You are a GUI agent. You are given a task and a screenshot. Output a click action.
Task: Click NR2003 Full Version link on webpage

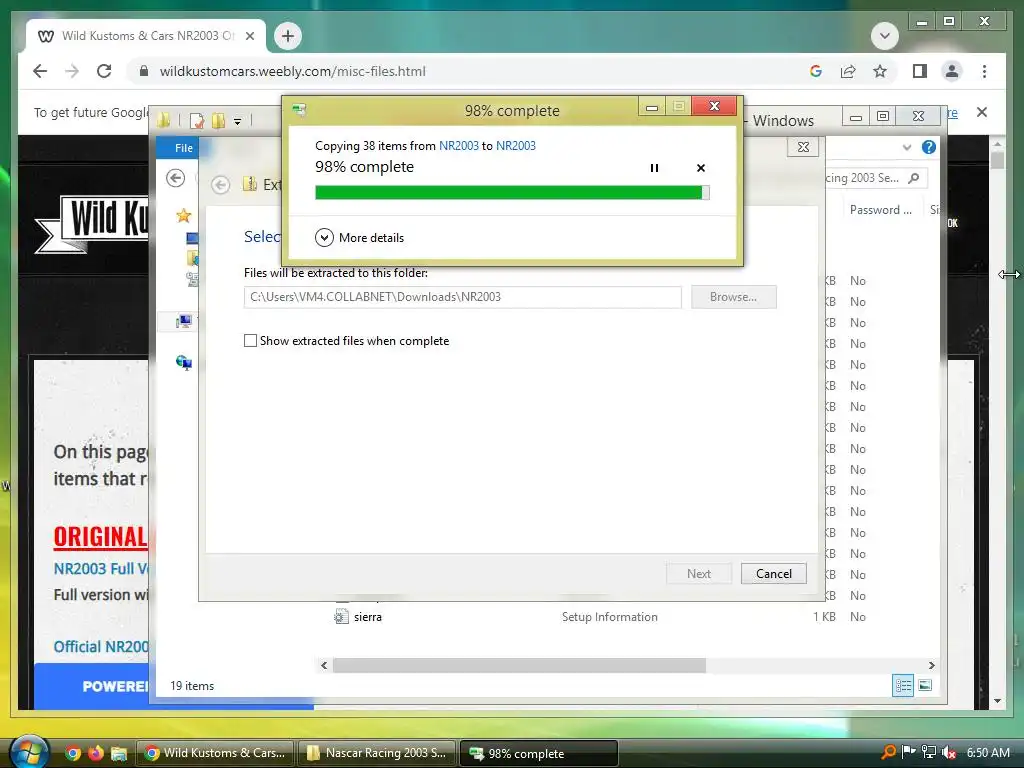pos(101,569)
